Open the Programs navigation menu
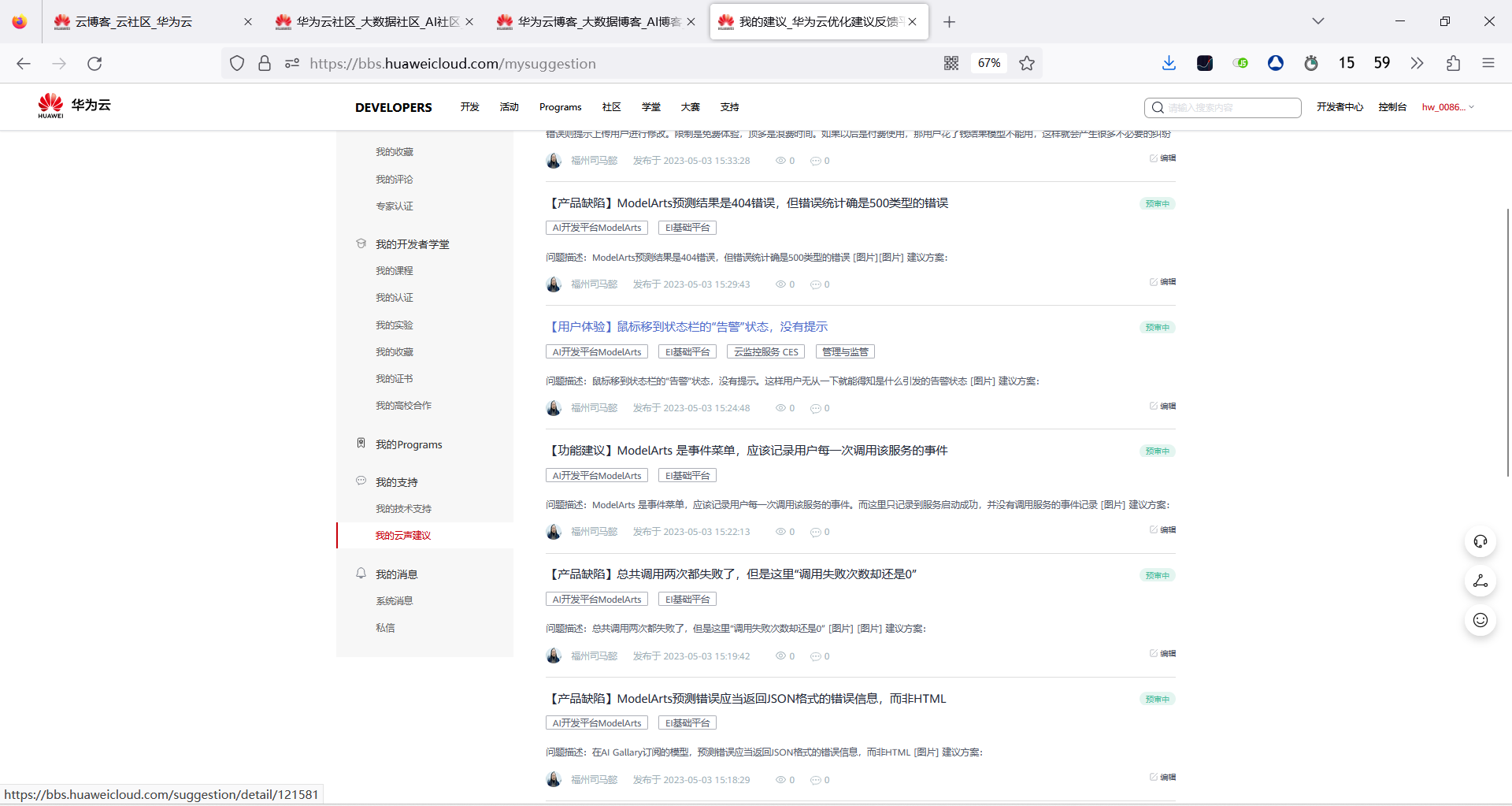Image resolution: width=1512 pixels, height=806 pixels. click(x=561, y=107)
